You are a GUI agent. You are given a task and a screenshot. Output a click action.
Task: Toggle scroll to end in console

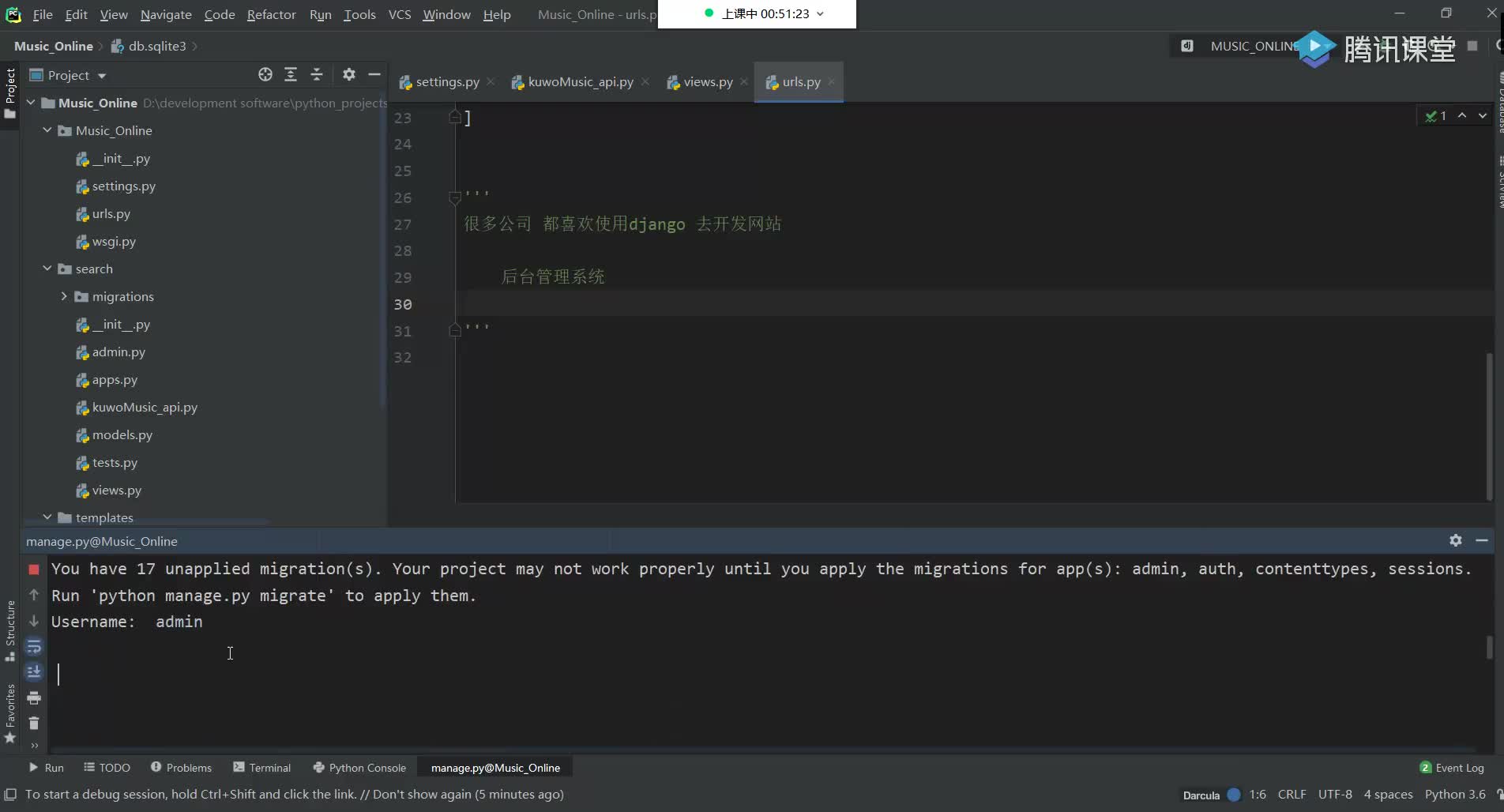[x=34, y=672]
